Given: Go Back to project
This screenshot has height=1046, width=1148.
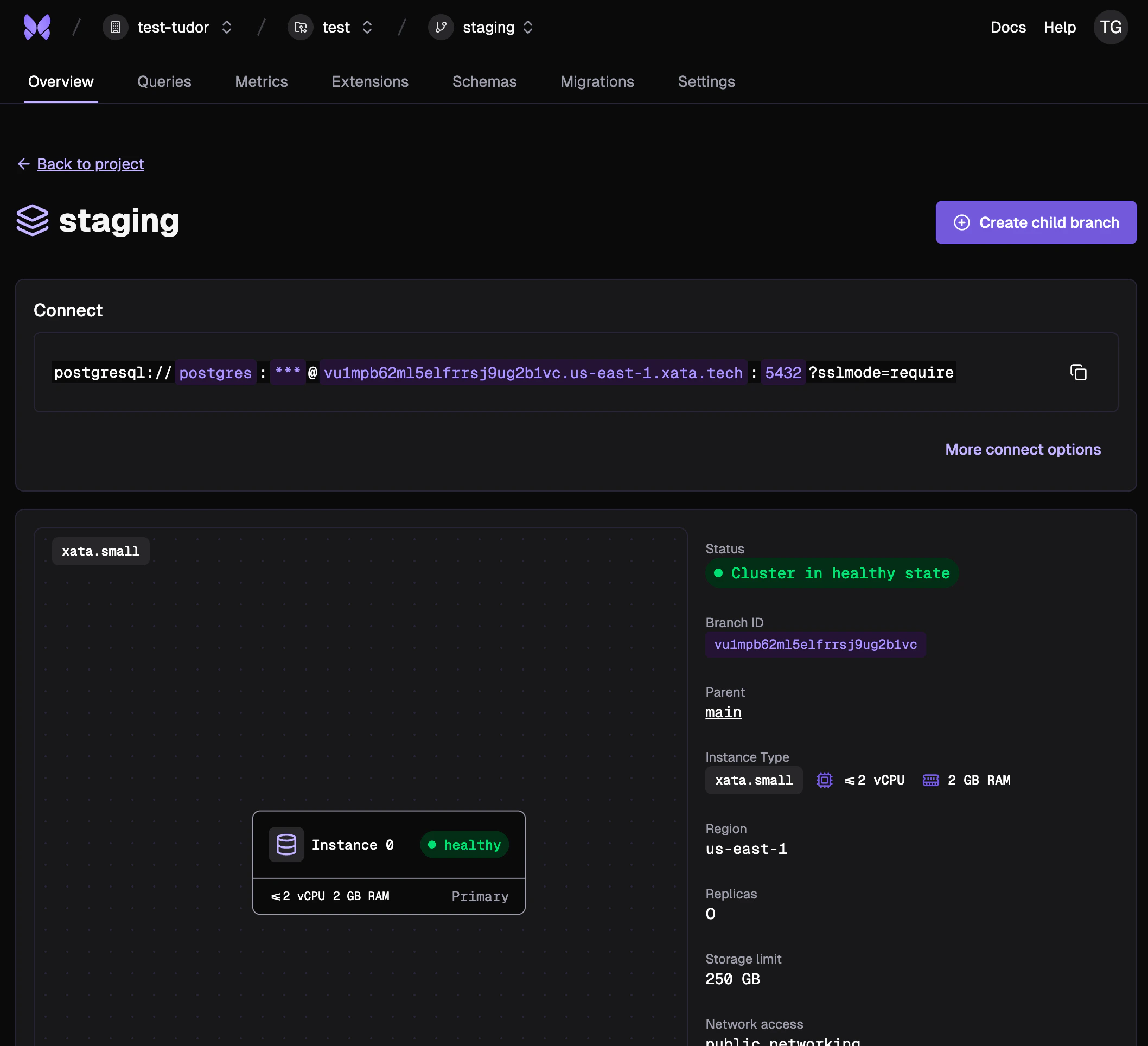Looking at the screenshot, I should [90, 164].
